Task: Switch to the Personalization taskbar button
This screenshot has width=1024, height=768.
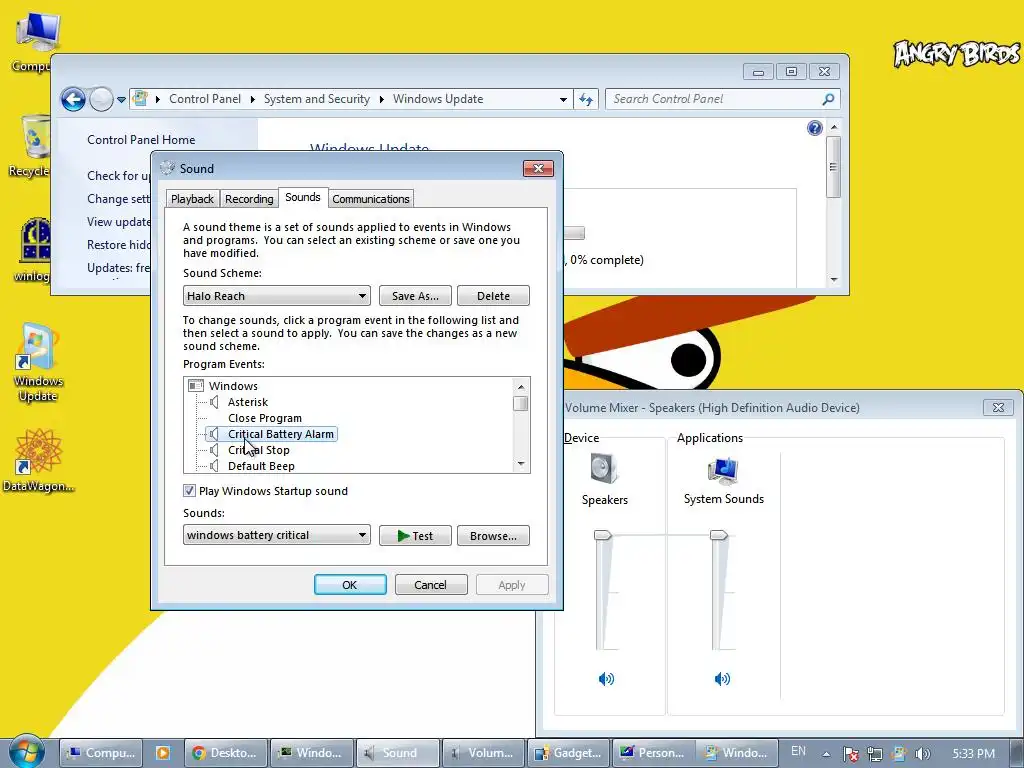Action: (653, 753)
